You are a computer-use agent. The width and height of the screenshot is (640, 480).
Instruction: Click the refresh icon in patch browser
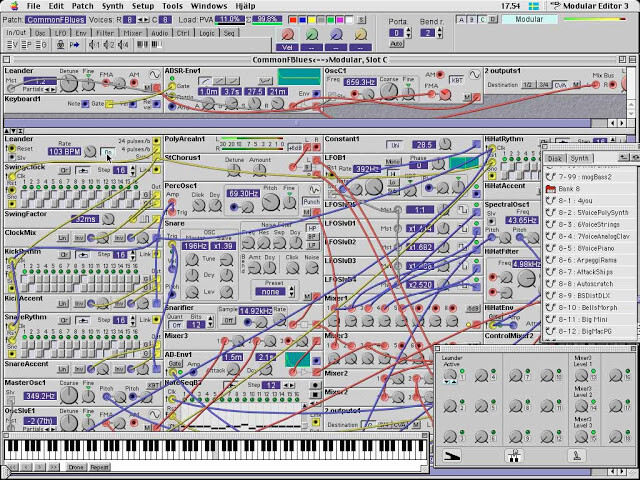[x=635, y=157]
